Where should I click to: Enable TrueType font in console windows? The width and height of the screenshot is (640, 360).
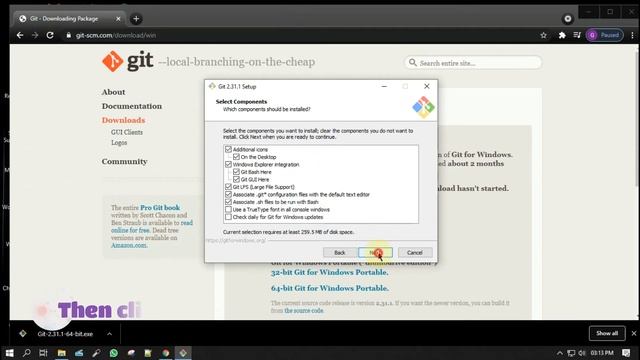[228, 209]
